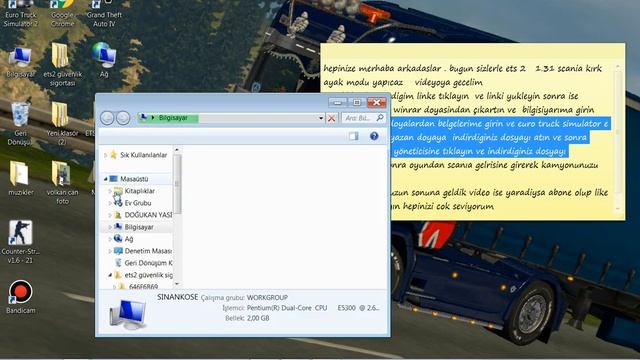Image resolution: width=640 pixels, height=360 pixels.
Task: Minimize the Explorer window
Action: [x=338, y=102]
